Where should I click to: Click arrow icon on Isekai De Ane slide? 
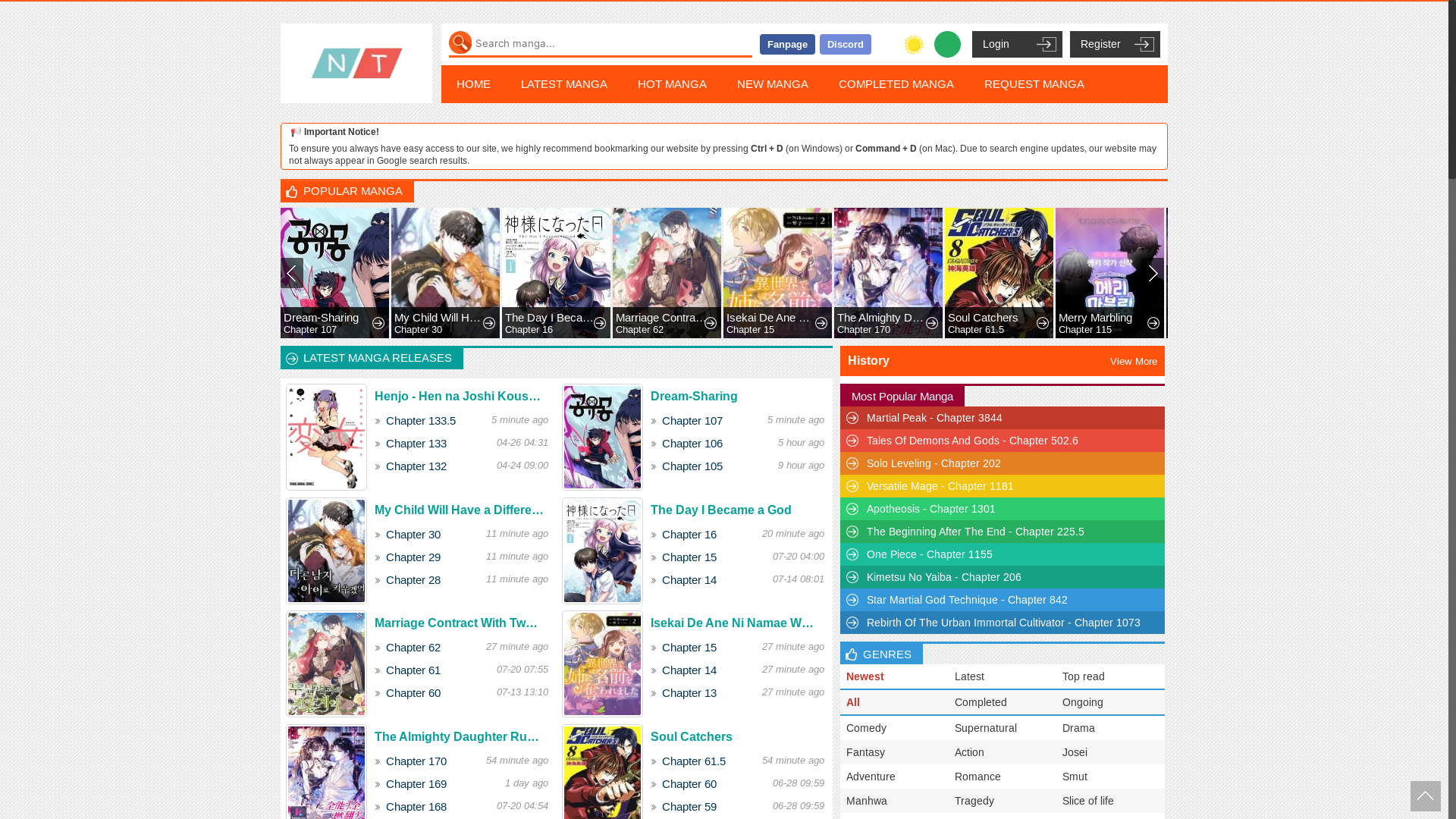point(821,323)
